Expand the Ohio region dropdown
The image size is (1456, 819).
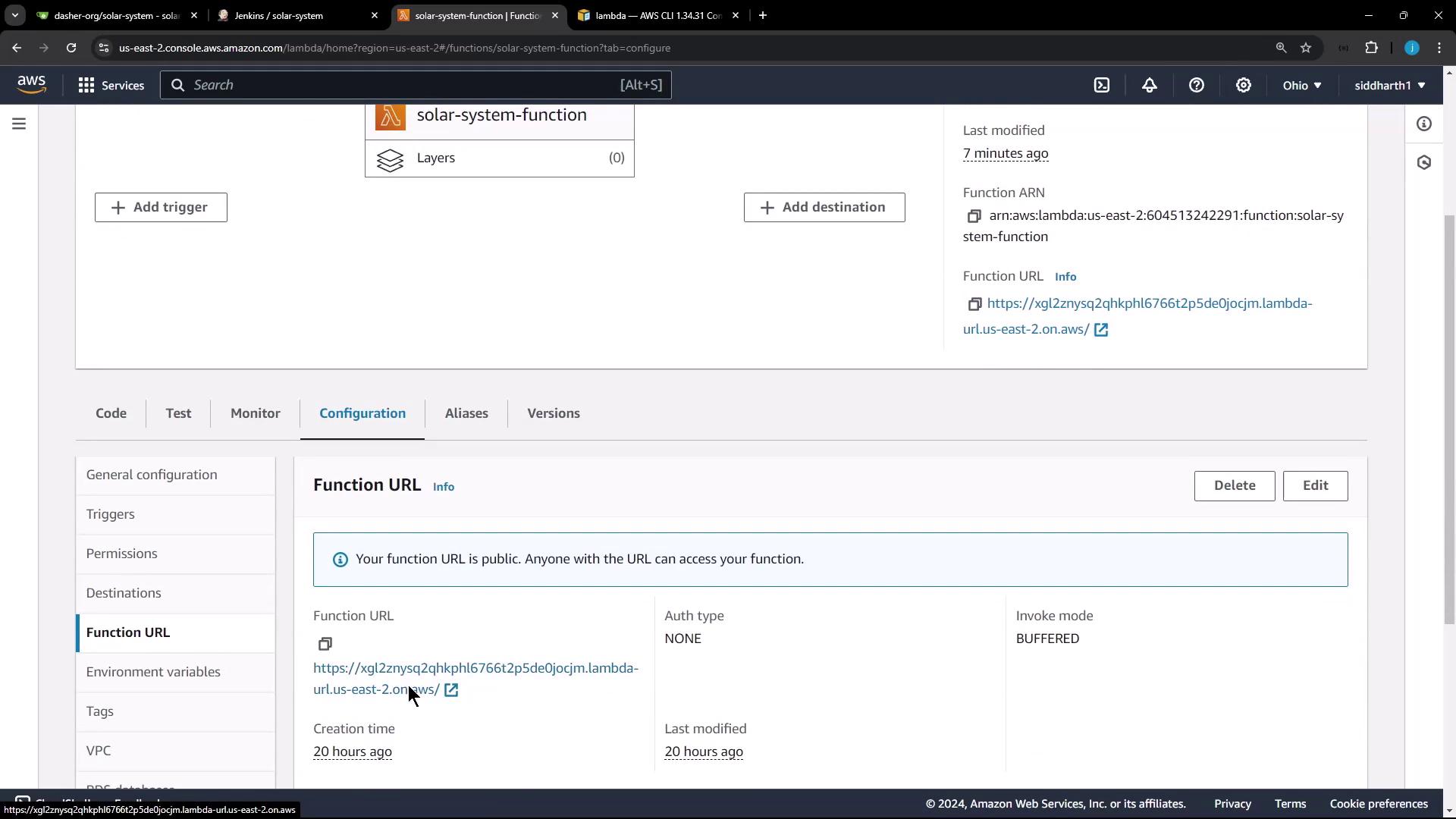pyautogui.click(x=1302, y=86)
